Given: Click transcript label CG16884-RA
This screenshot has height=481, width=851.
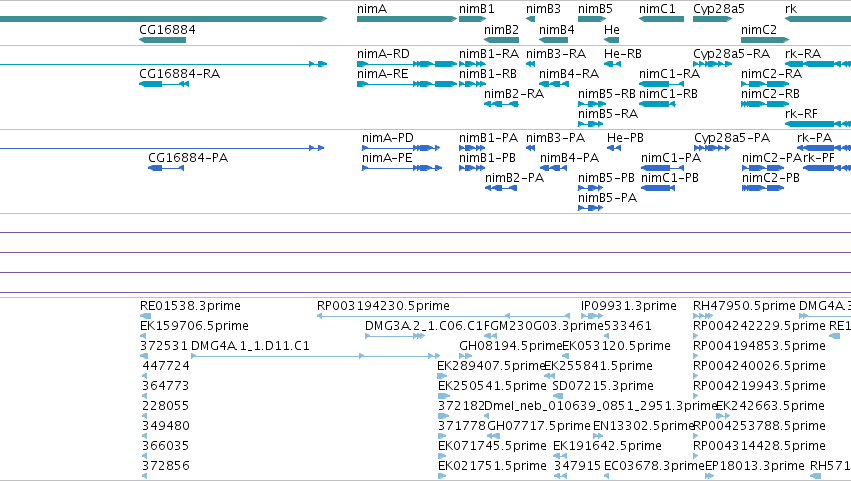Looking at the screenshot, I should point(180,74).
